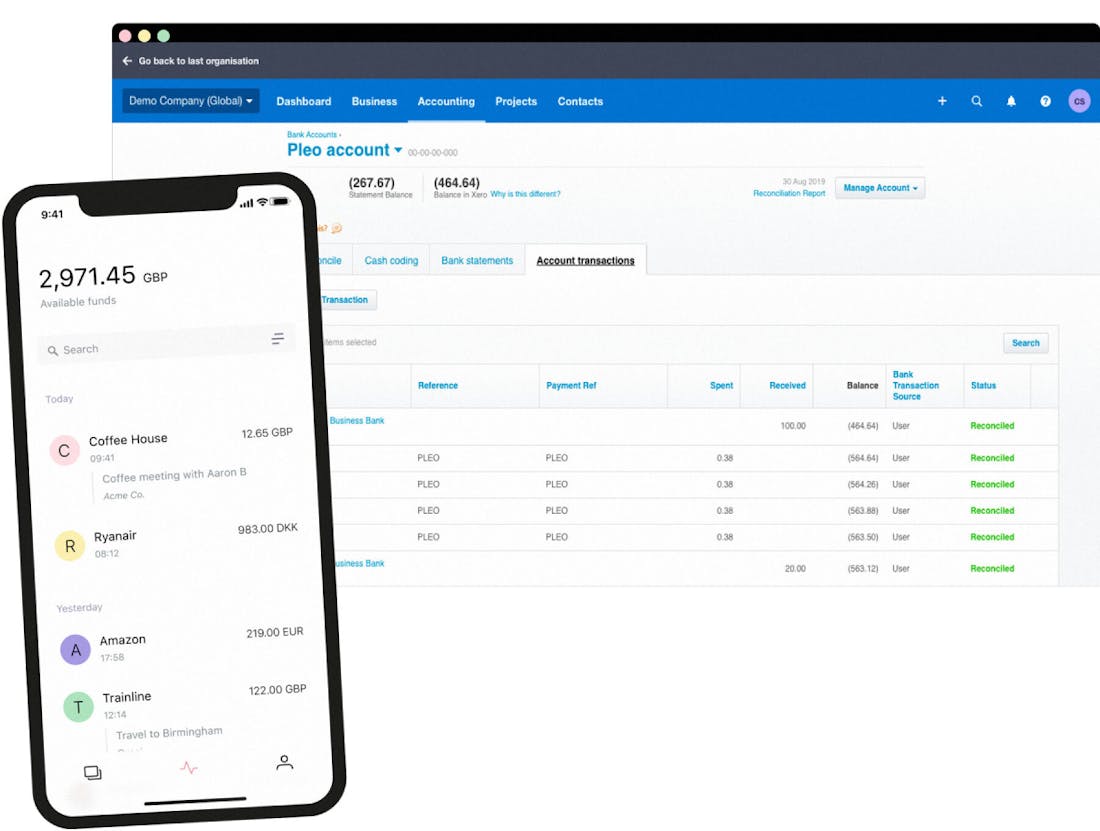Viewport: 1100px width, 831px height.
Task: Select the Cash coding tab
Action: (x=391, y=259)
